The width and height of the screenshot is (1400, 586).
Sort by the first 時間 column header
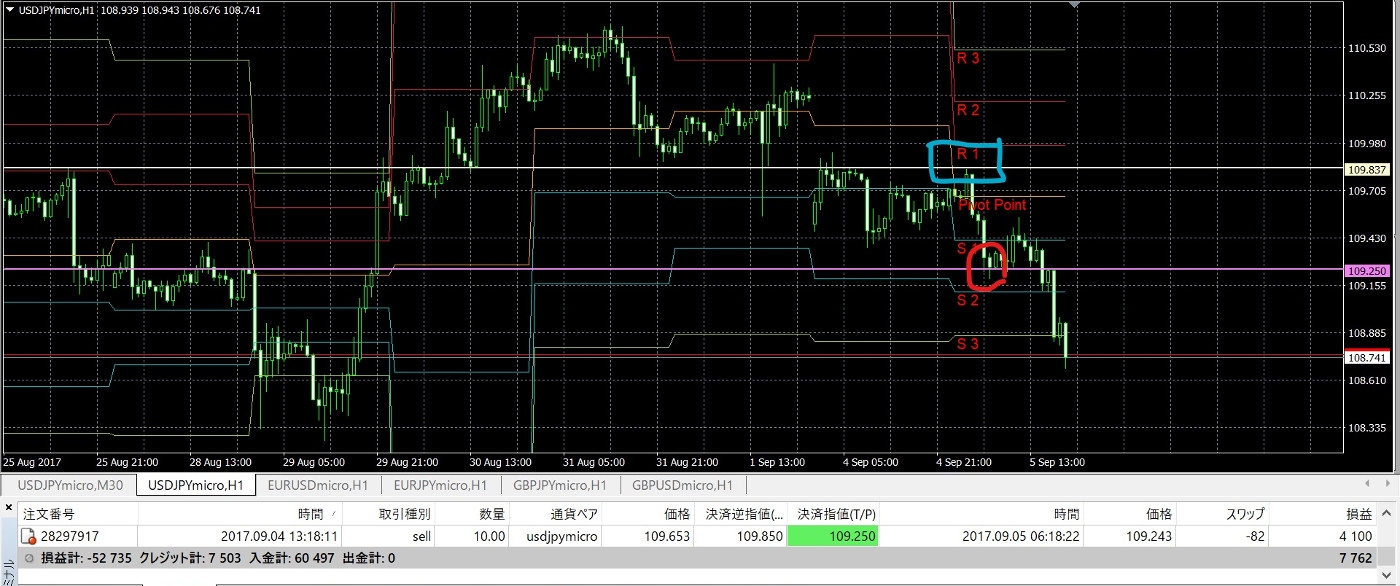pyautogui.click(x=310, y=514)
